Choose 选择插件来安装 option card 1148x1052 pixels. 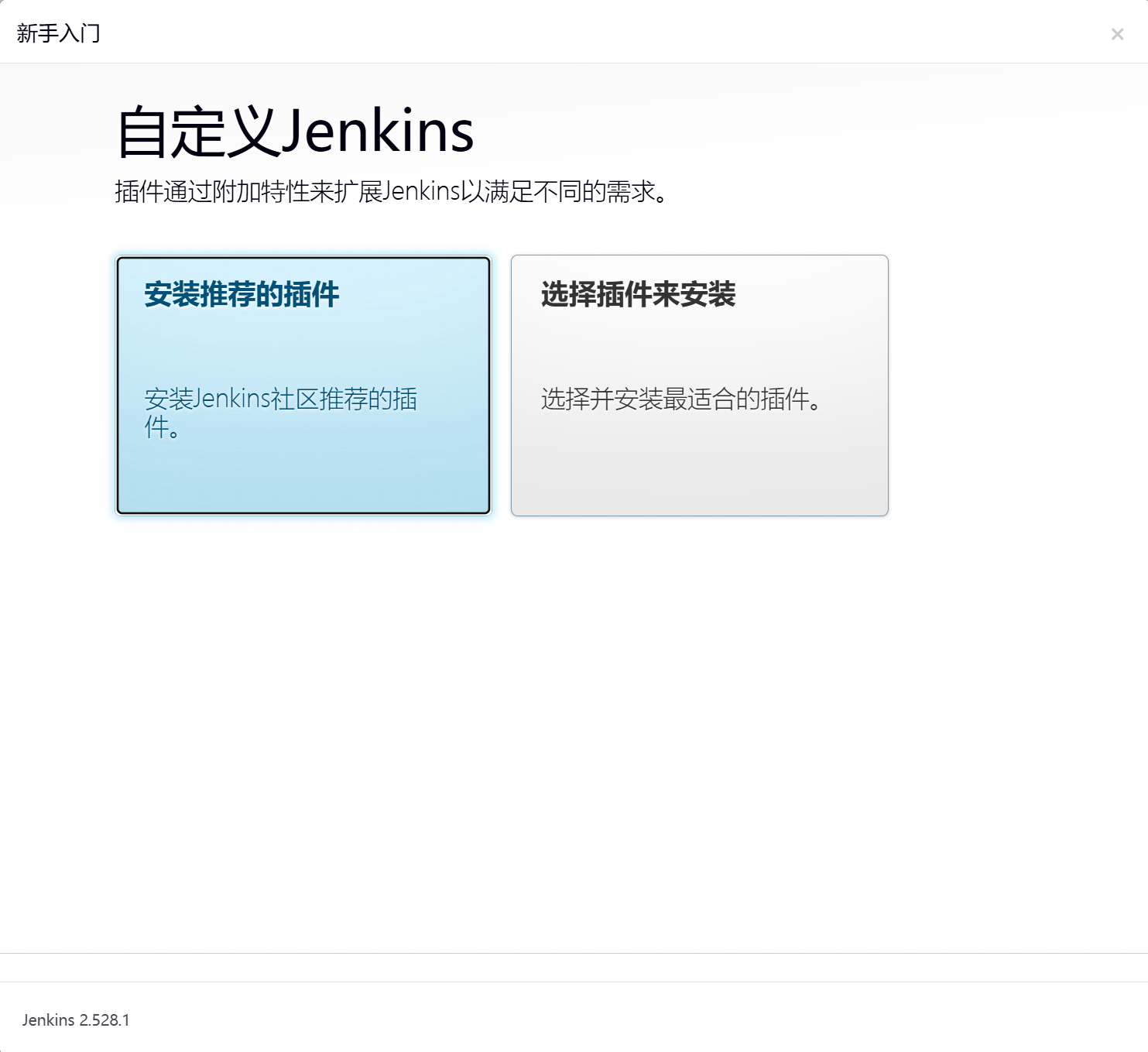(x=700, y=386)
